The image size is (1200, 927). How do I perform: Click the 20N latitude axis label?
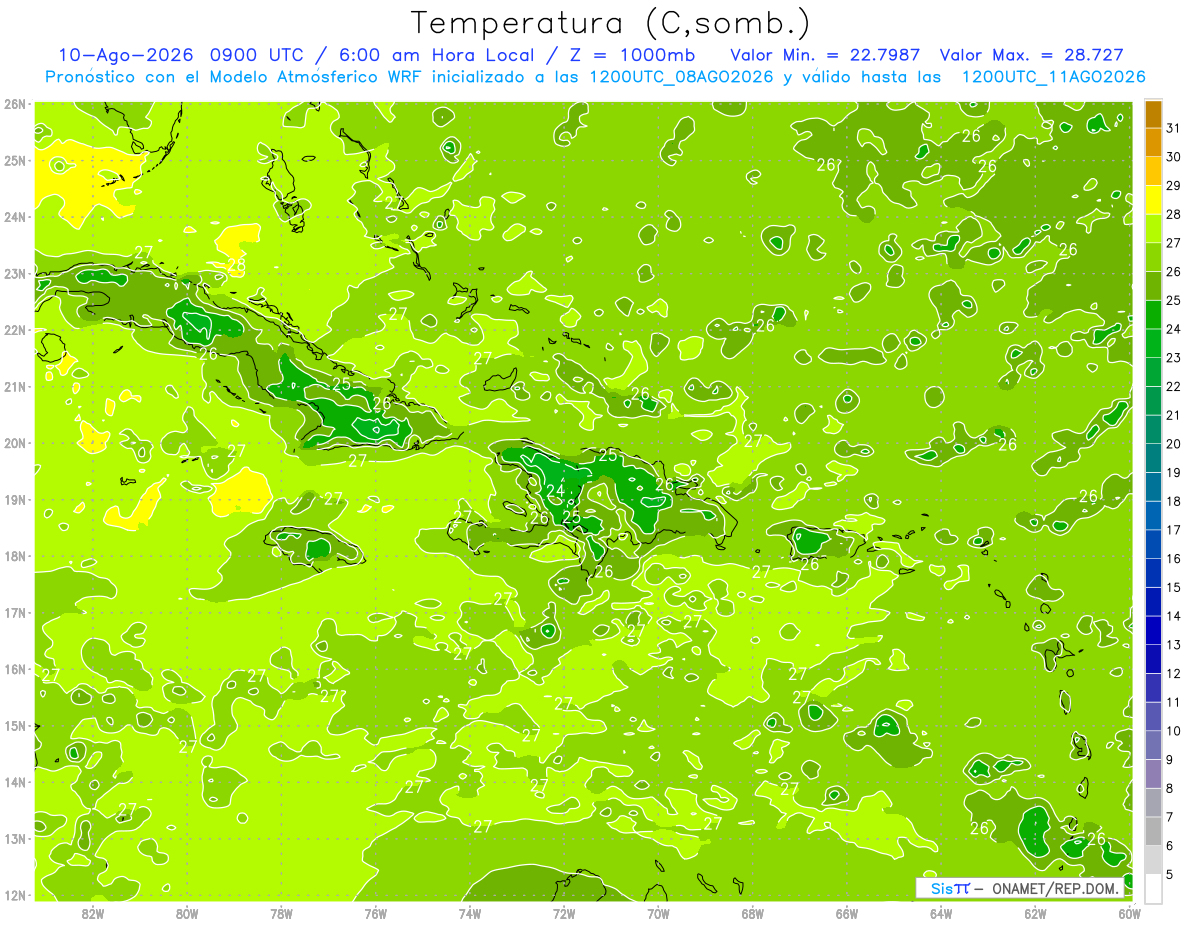pos(15,443)
